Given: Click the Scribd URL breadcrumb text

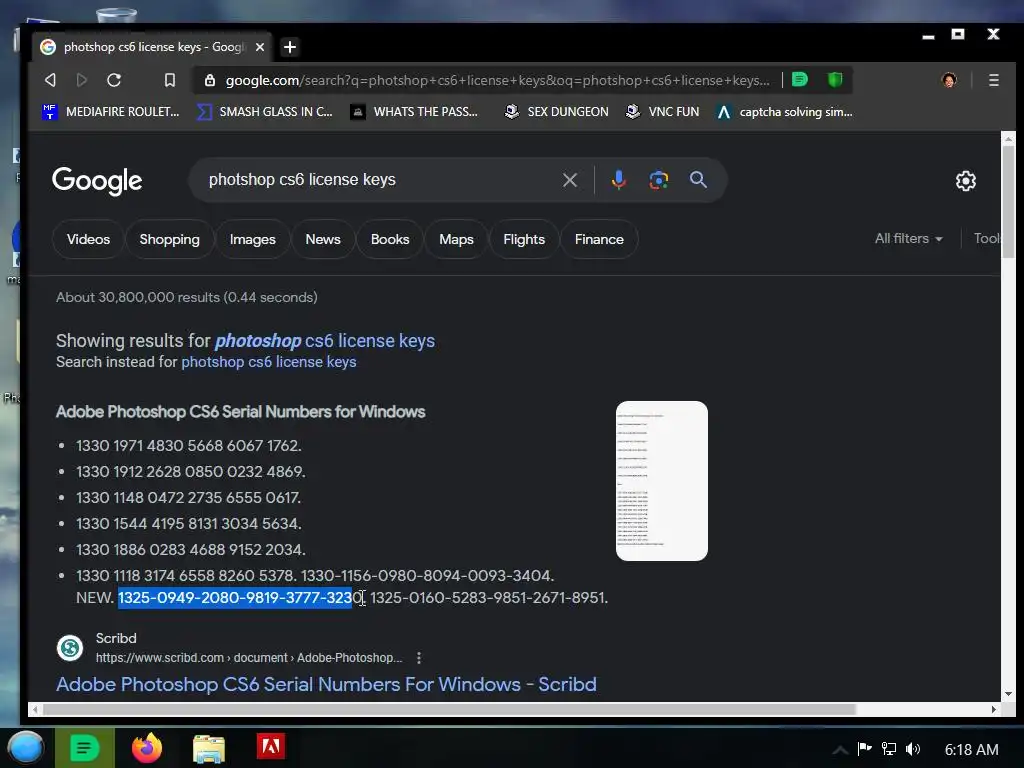Looking at the screenshot, I should click(249, 658).
